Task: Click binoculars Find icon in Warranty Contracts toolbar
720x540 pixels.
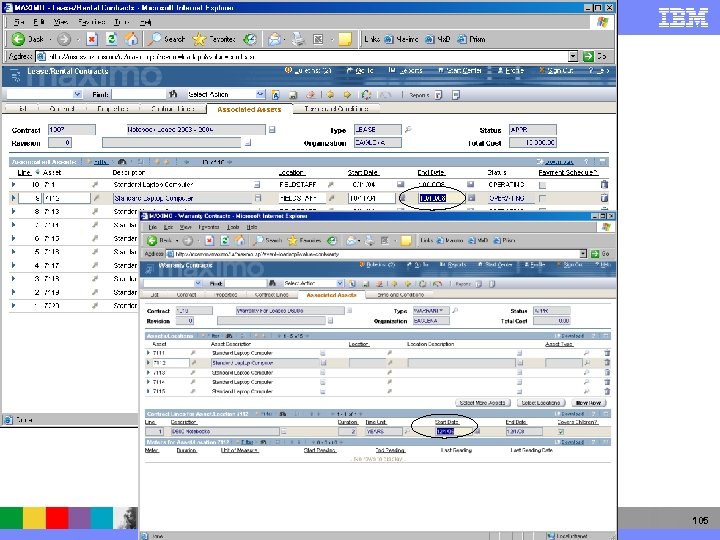Action: point(272,284)
